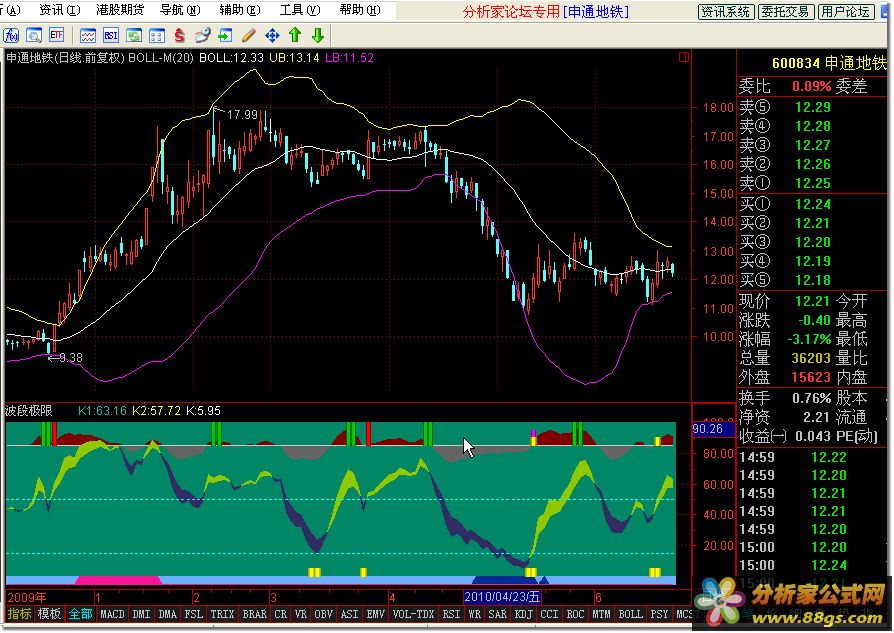Open the 辅助(E) menu
Screen dimensions: 894x633
point(240,10)
